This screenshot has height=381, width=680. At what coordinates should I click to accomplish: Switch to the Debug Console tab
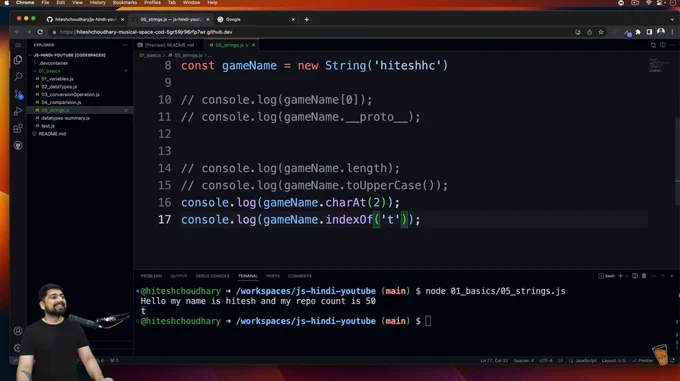[x=212, y=276]
